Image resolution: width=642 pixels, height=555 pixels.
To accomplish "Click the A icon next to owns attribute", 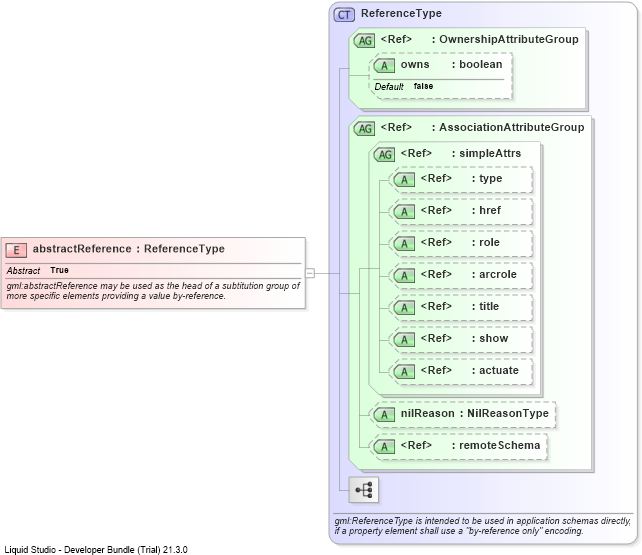I will pos(384,65).
